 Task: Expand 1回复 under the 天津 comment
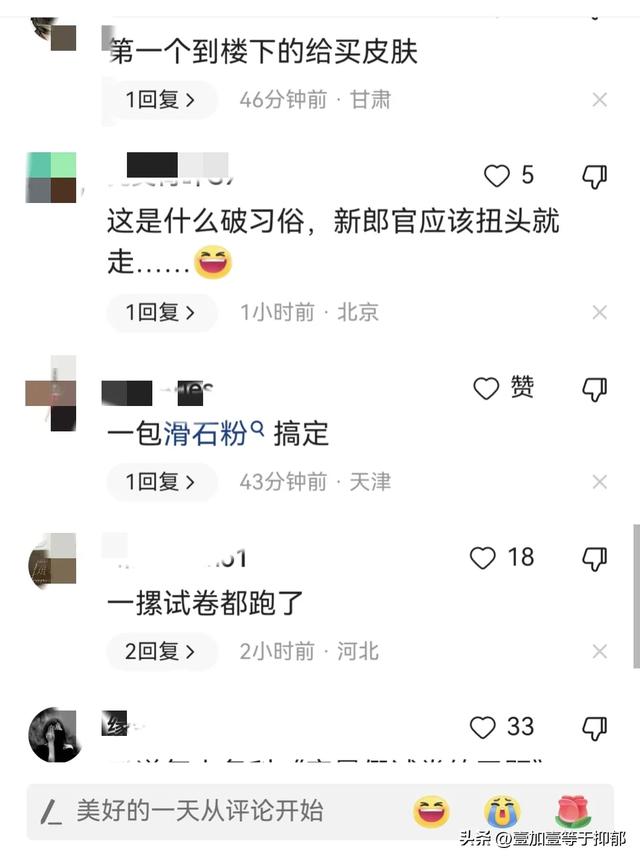click(161, 482)
